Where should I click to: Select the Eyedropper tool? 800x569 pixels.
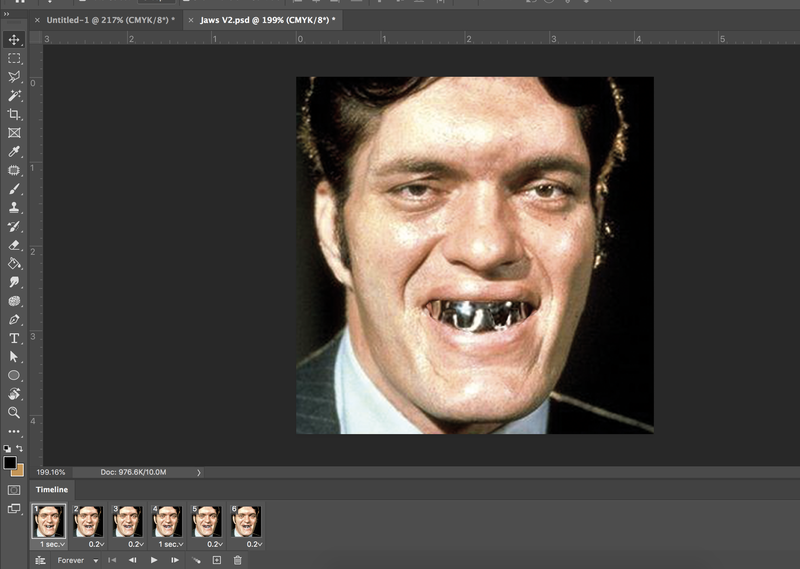(14, 152)
